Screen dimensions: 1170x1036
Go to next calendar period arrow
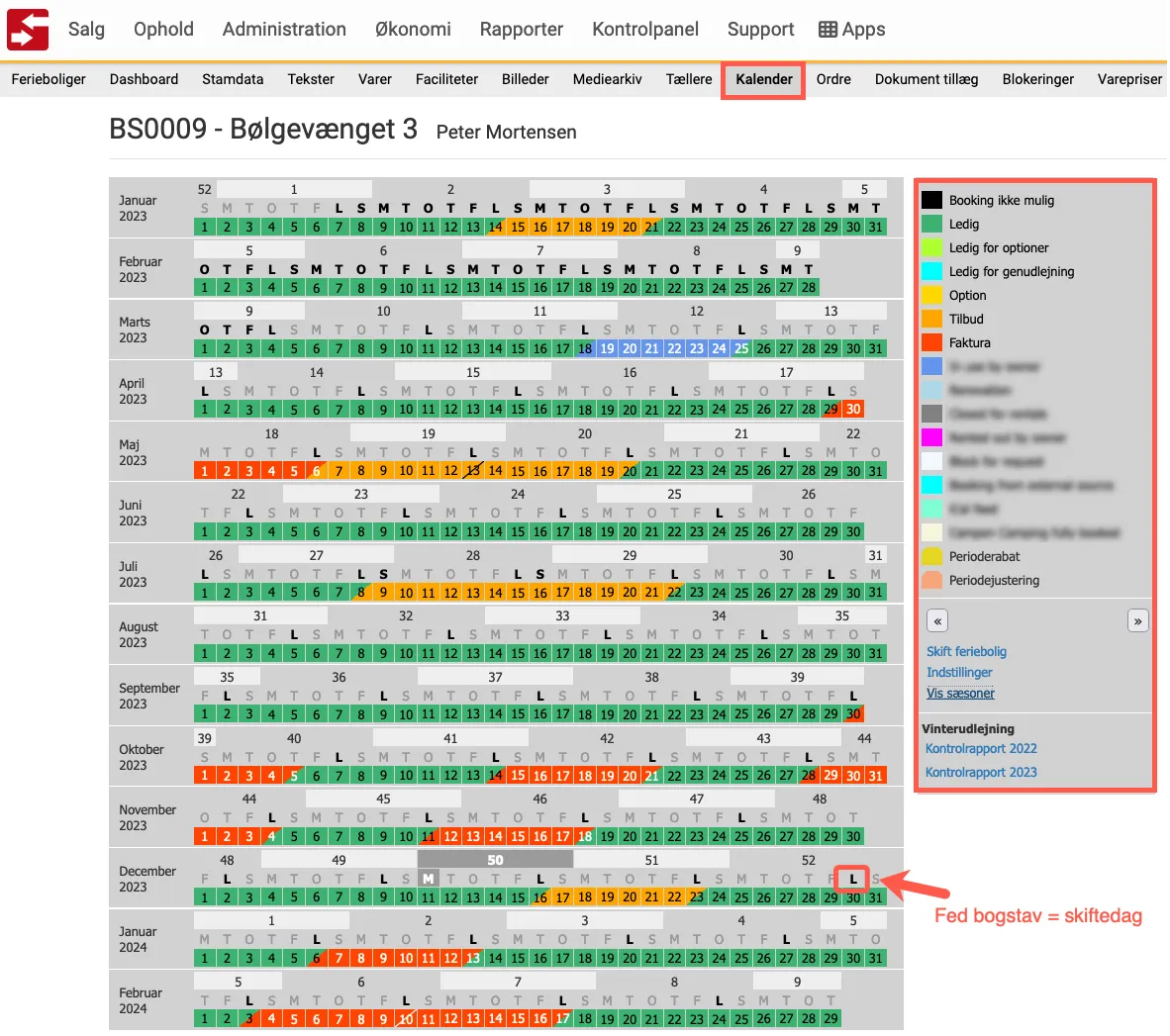[x=1137, y=621]
